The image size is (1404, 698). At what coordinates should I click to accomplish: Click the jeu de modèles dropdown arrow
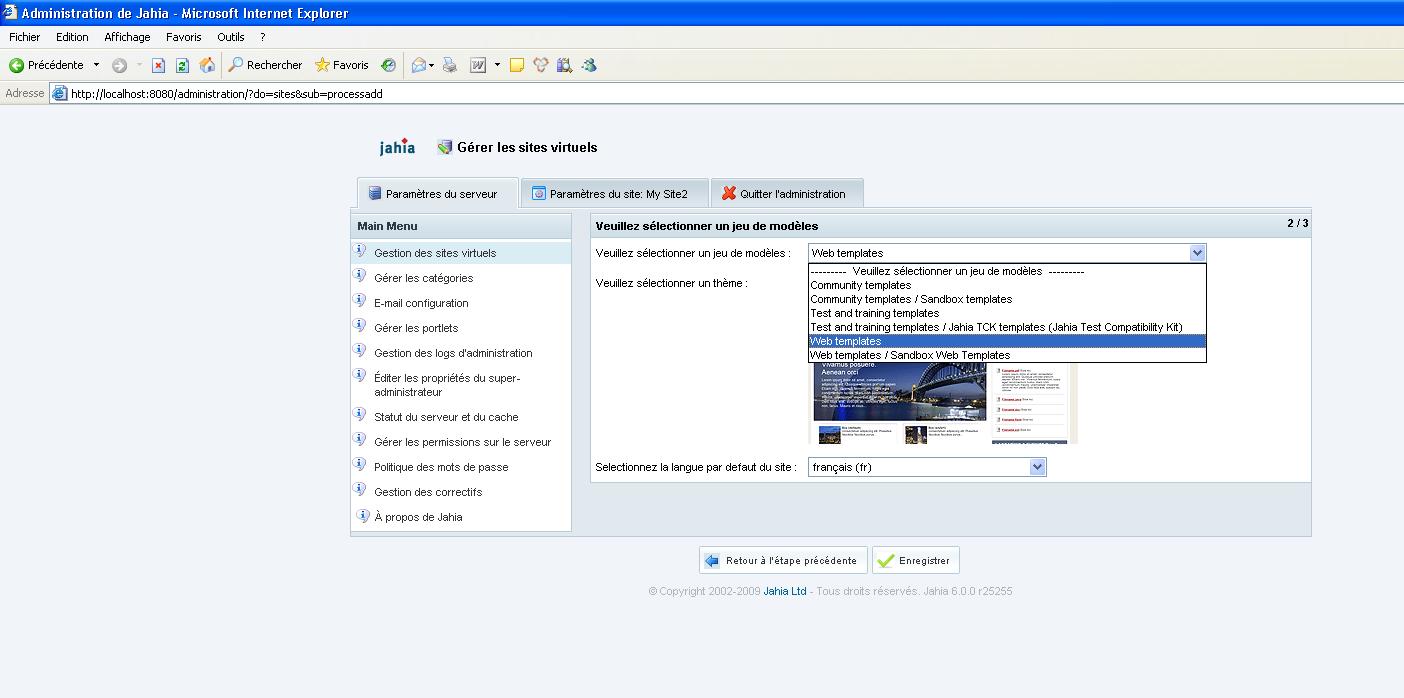[1197, 253]
